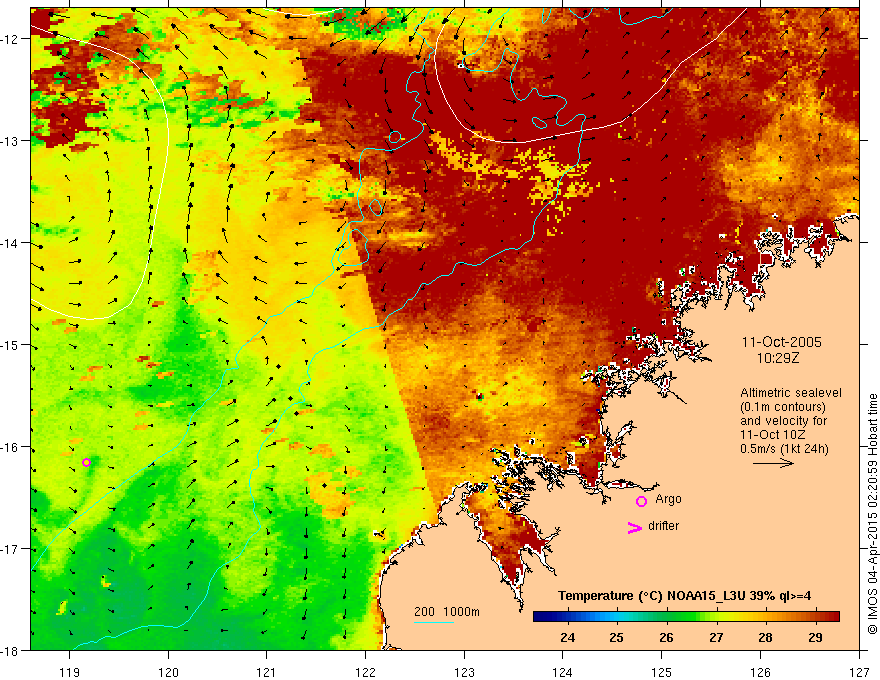Click the 11-Oct-2005 date text
The image size is (880, 680).
click(x=782, y=342)
